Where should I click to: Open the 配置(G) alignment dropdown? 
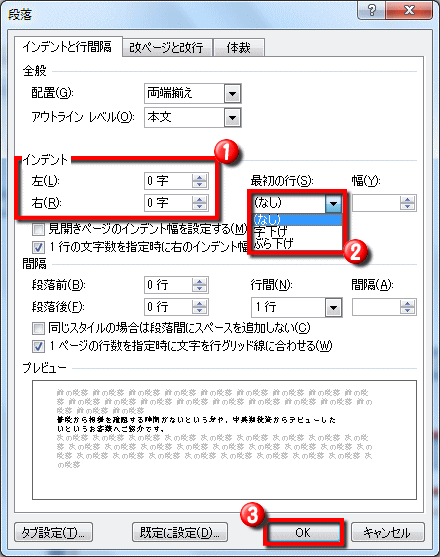(x=232, y=94)
